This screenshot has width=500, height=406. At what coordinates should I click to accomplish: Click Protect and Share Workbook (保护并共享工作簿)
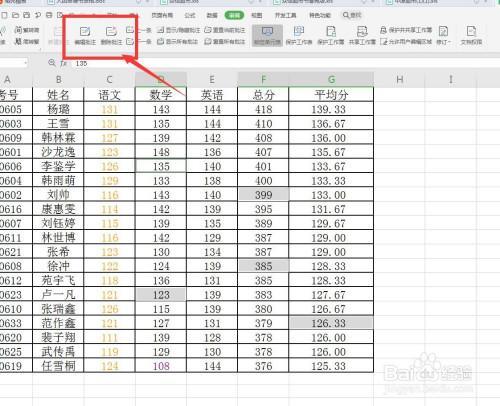click(x=406, y=30)
